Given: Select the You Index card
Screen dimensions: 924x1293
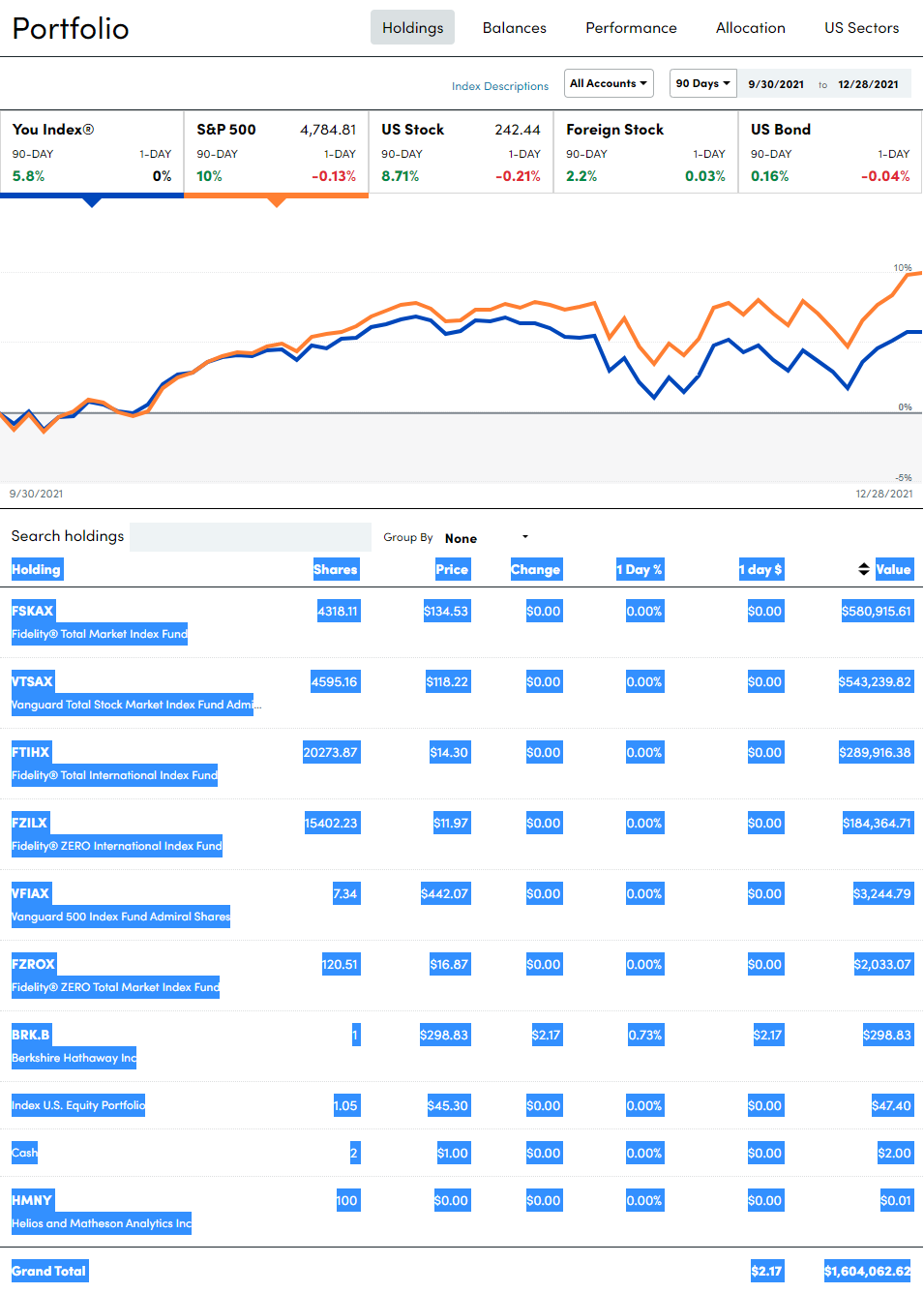Looking at the screenshot, I should pos(92,153).
